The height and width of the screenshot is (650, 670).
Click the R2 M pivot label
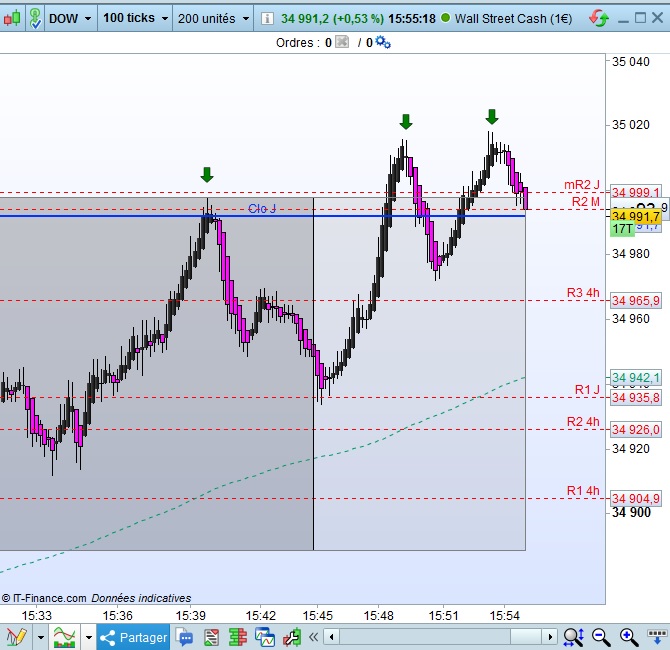click(x=586, y=201)
